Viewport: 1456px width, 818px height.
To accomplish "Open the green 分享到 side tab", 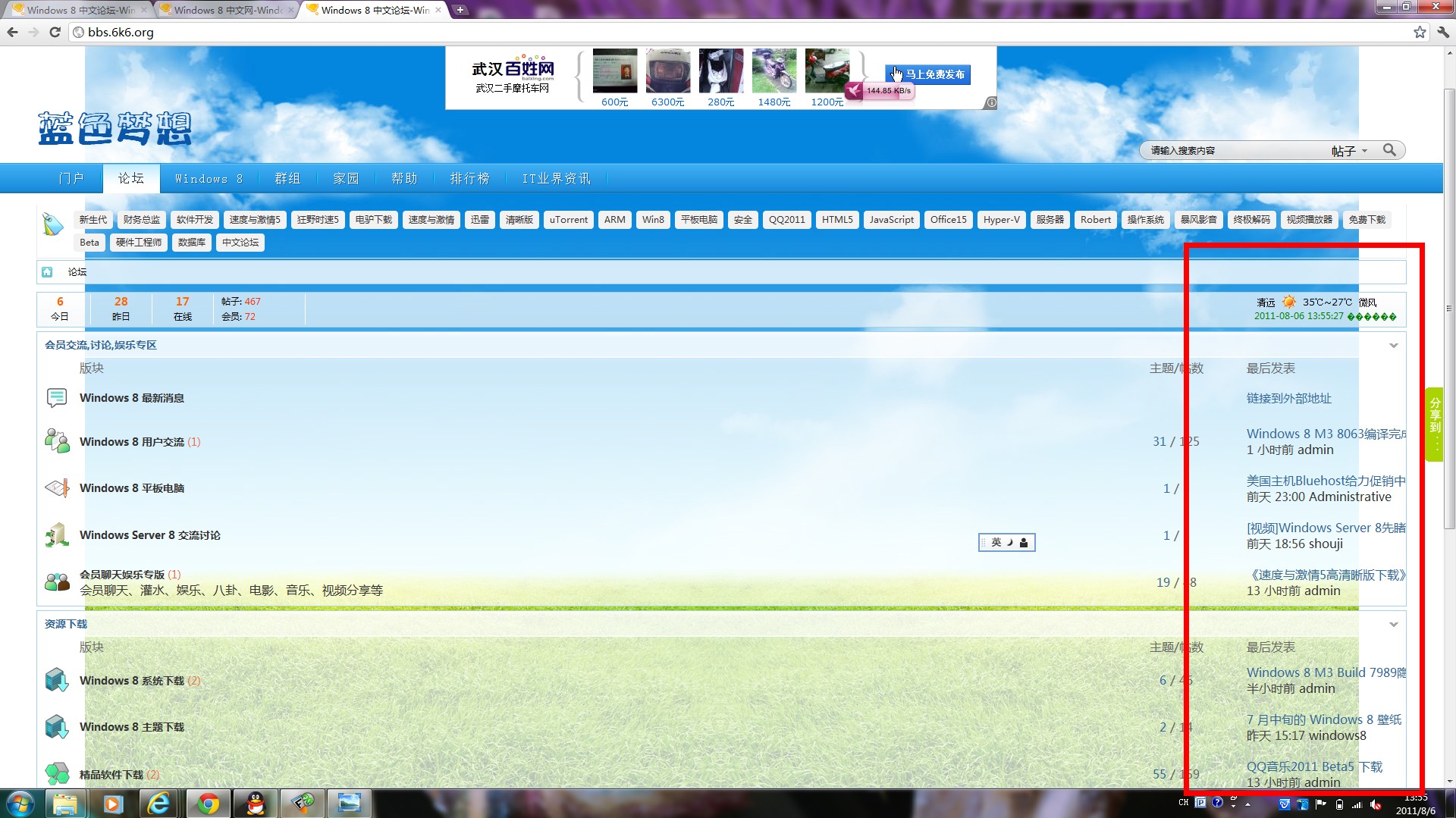I will [x=1434, y=425].
